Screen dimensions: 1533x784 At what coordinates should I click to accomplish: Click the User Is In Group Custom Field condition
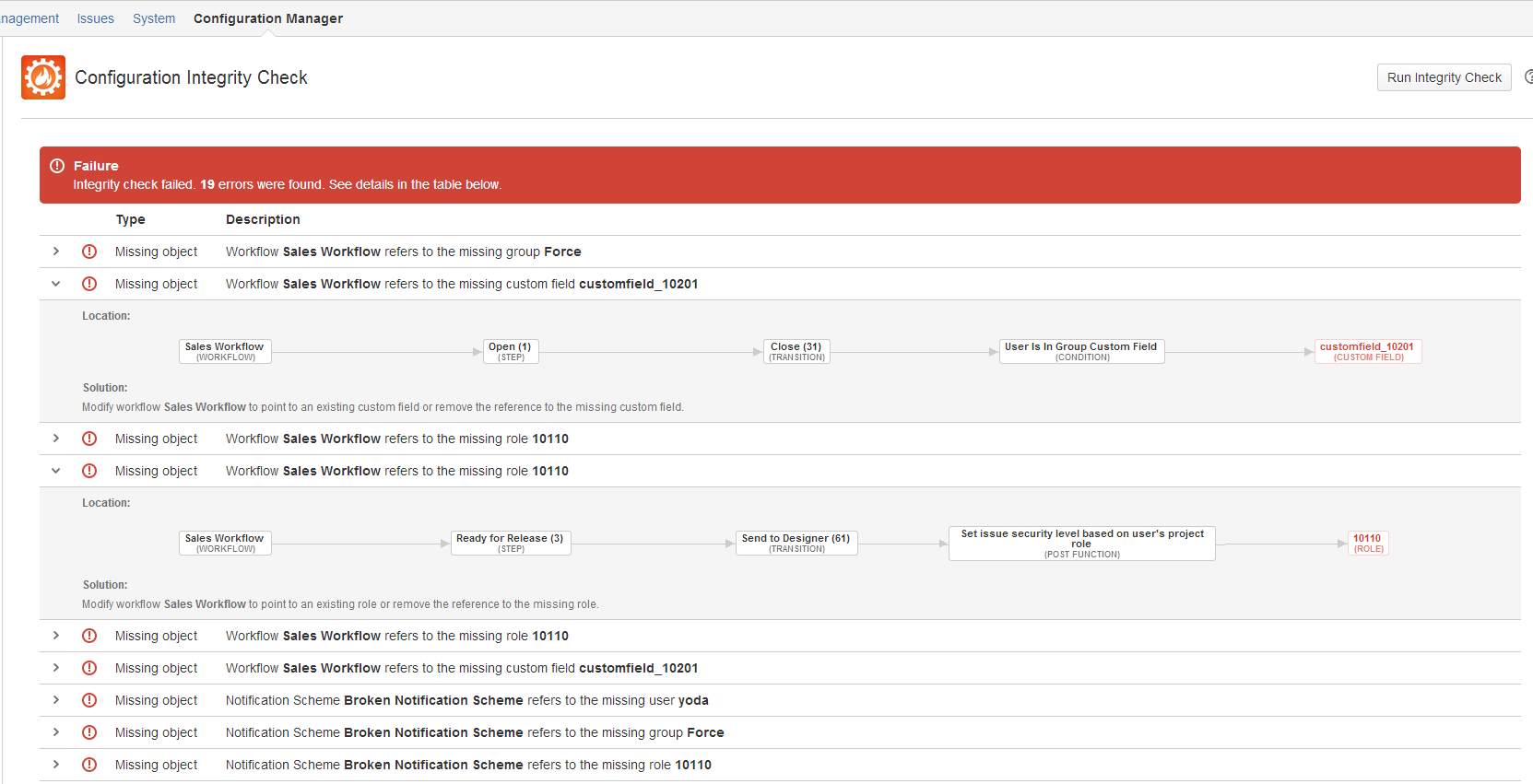pyautogui.click(x=1082, y=352)
